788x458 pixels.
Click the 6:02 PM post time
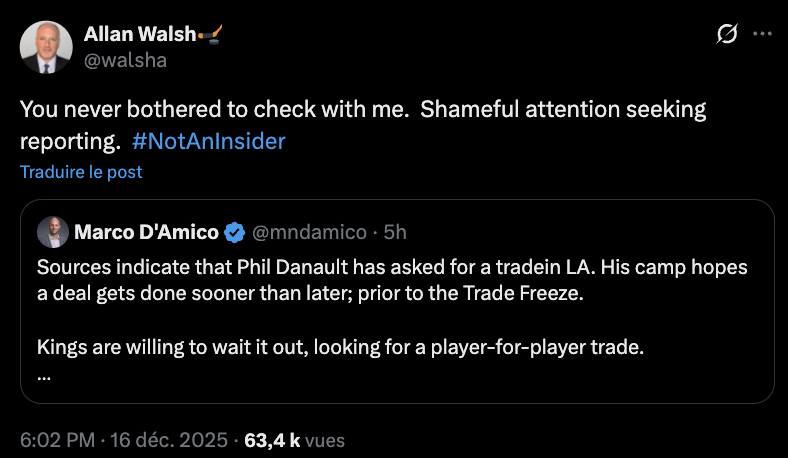56,439
